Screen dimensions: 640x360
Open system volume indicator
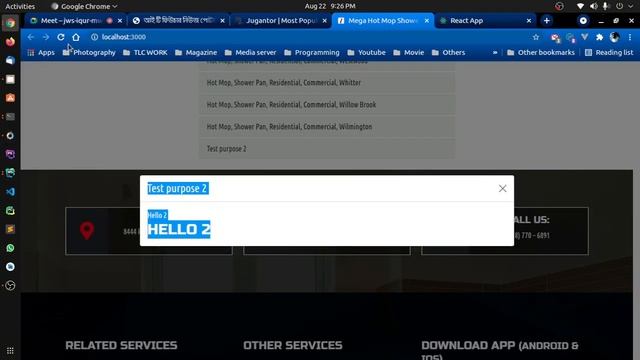593,6
